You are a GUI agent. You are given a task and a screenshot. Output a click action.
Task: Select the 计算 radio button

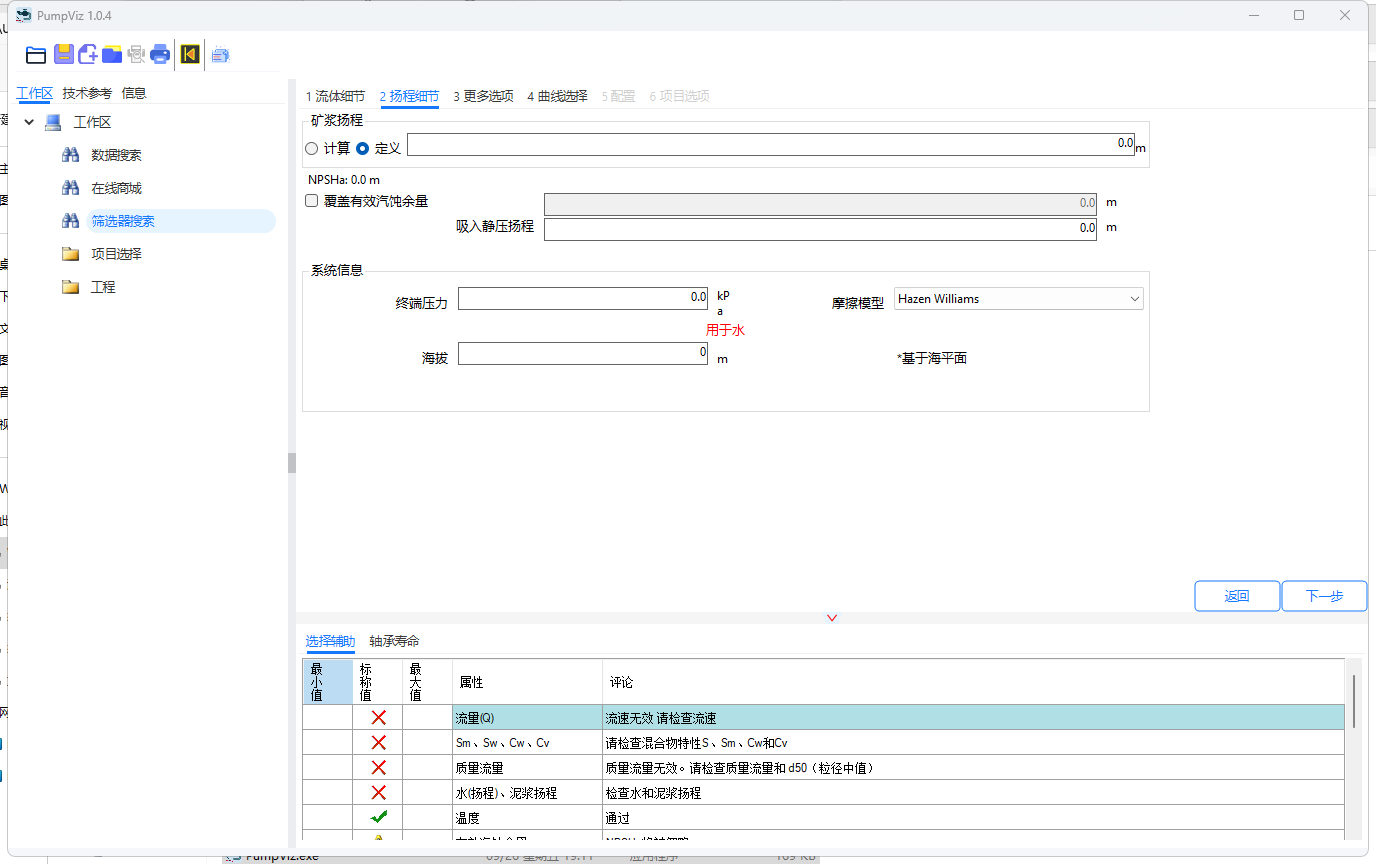click(312, 148)
